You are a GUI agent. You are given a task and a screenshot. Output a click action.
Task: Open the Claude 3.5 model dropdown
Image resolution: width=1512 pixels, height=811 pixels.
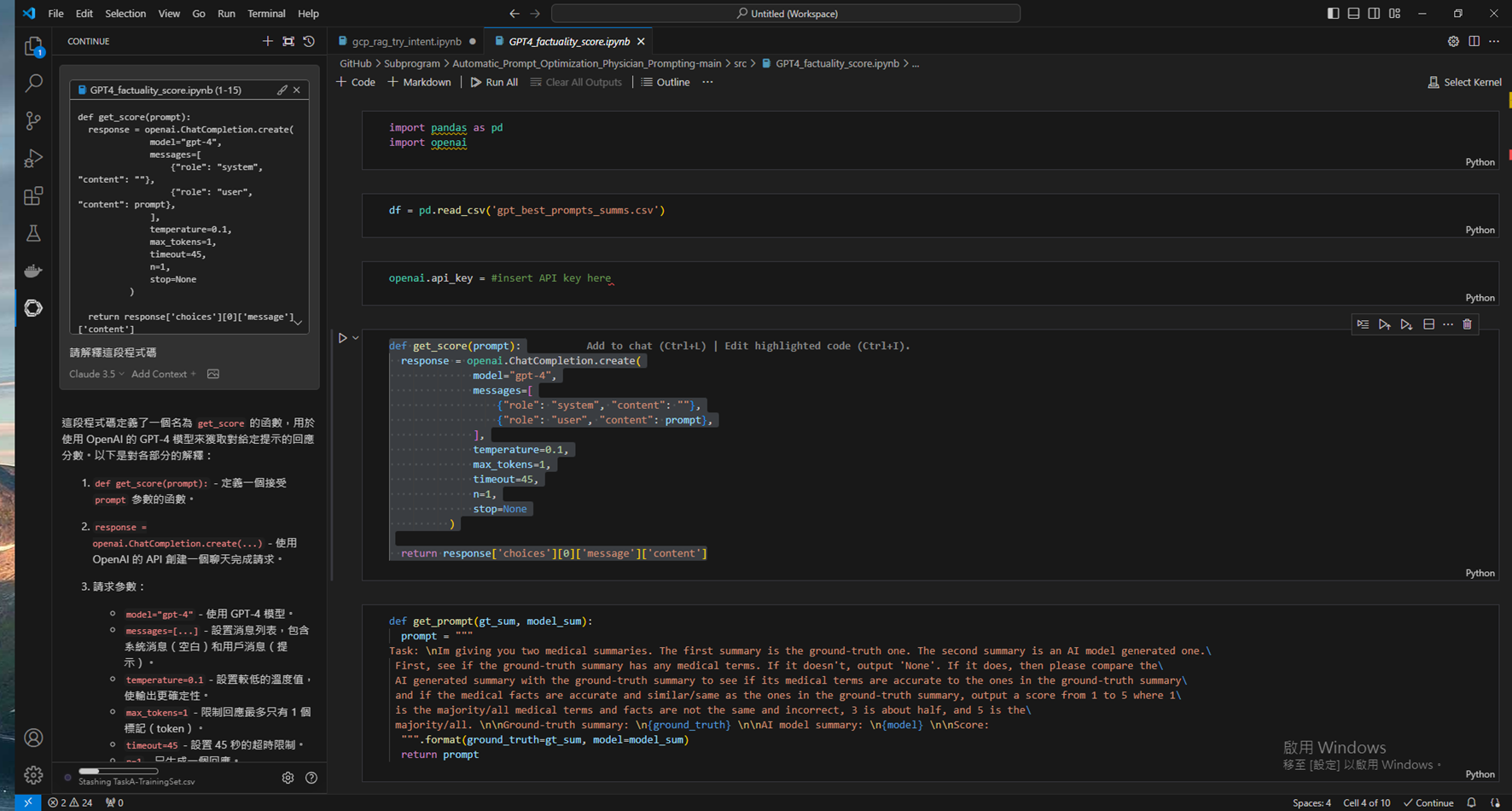coord(96,374)
